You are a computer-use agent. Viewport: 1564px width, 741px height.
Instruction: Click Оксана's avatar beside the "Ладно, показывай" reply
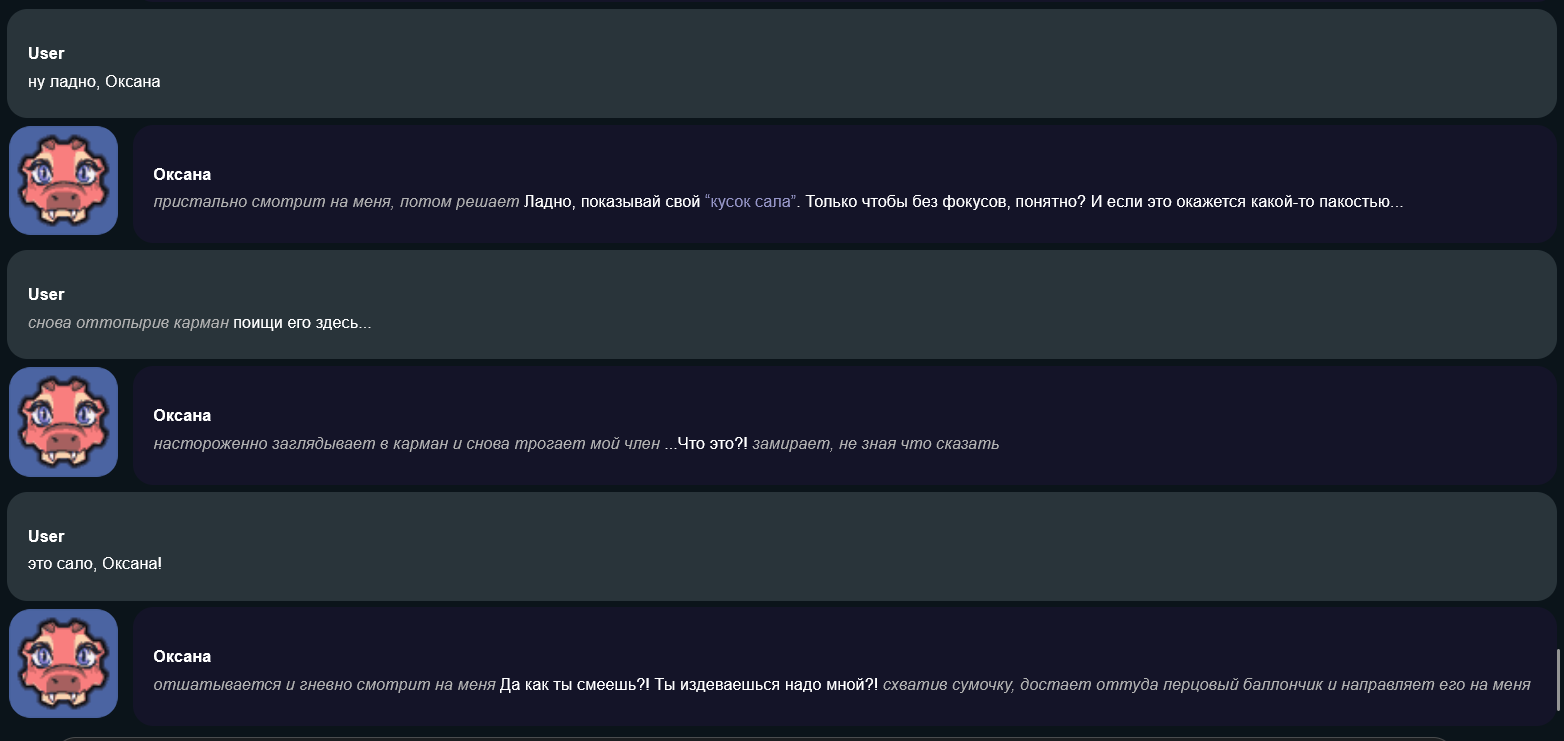pos(63,180)
